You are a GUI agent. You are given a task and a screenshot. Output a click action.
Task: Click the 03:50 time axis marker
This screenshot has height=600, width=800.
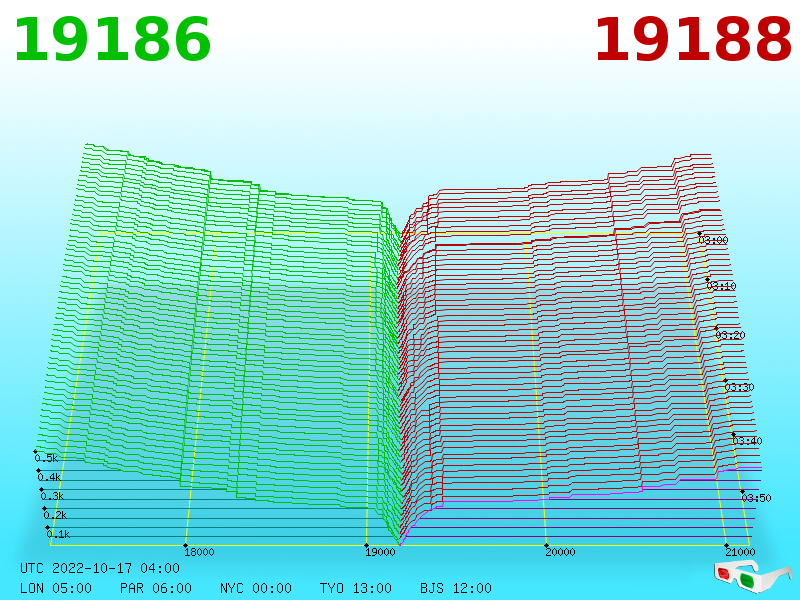point(756,498)
